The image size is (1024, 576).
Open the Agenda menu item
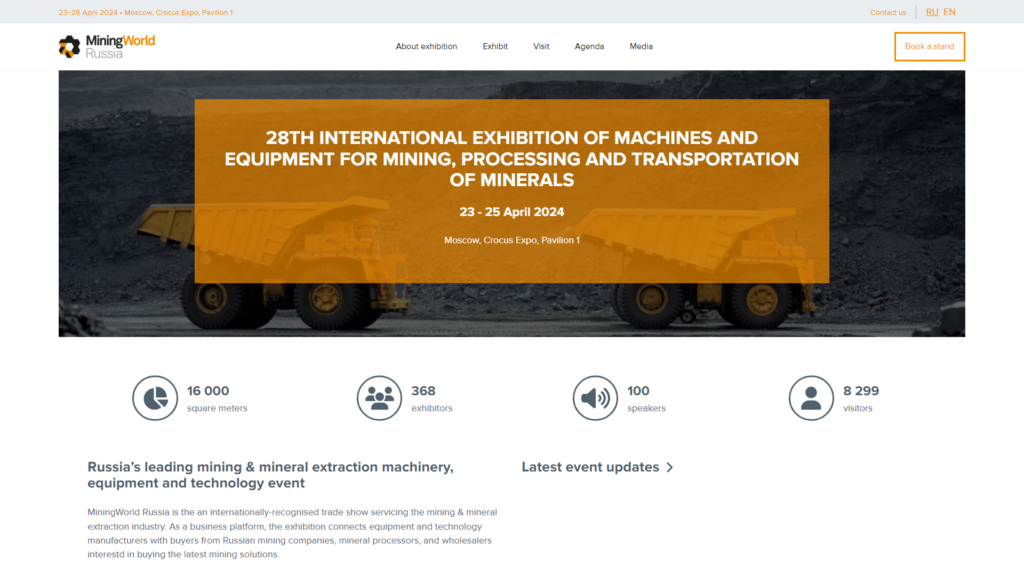pos(589,46)
